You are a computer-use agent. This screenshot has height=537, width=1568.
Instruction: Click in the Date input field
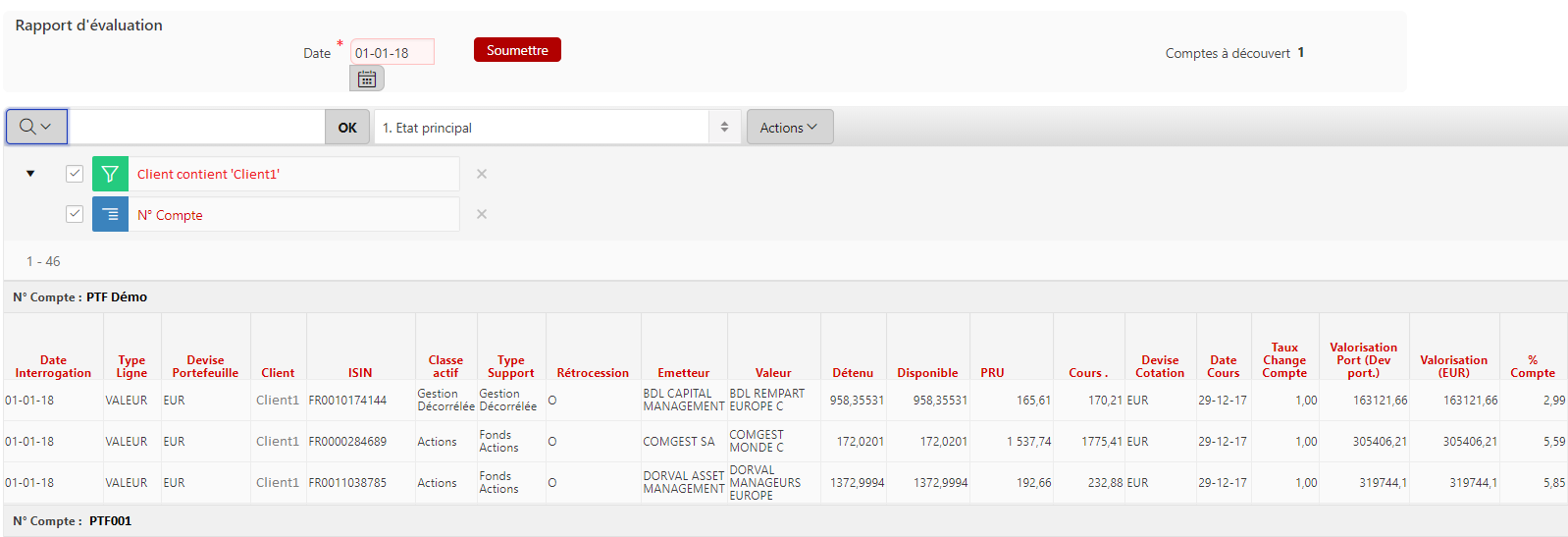[x=392, y=53]
